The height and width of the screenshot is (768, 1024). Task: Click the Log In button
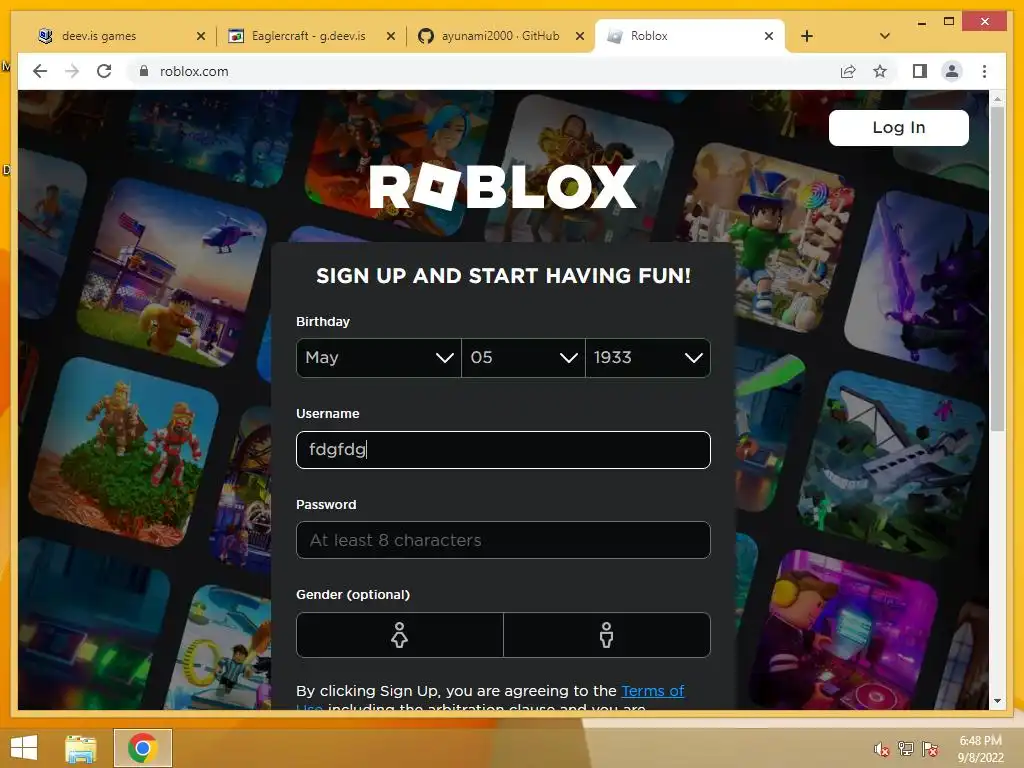[899, 127]
